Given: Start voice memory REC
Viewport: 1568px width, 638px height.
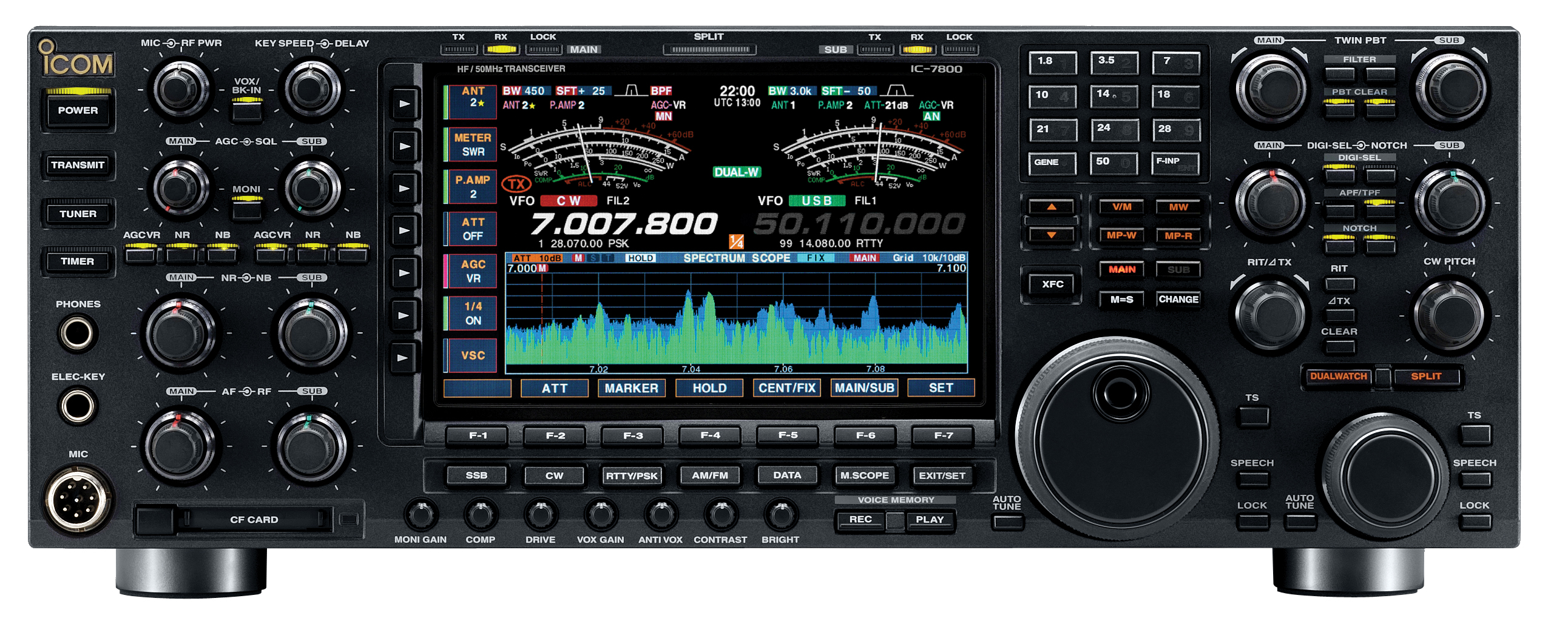Looking at the screenshot, I should click(860, 520).
